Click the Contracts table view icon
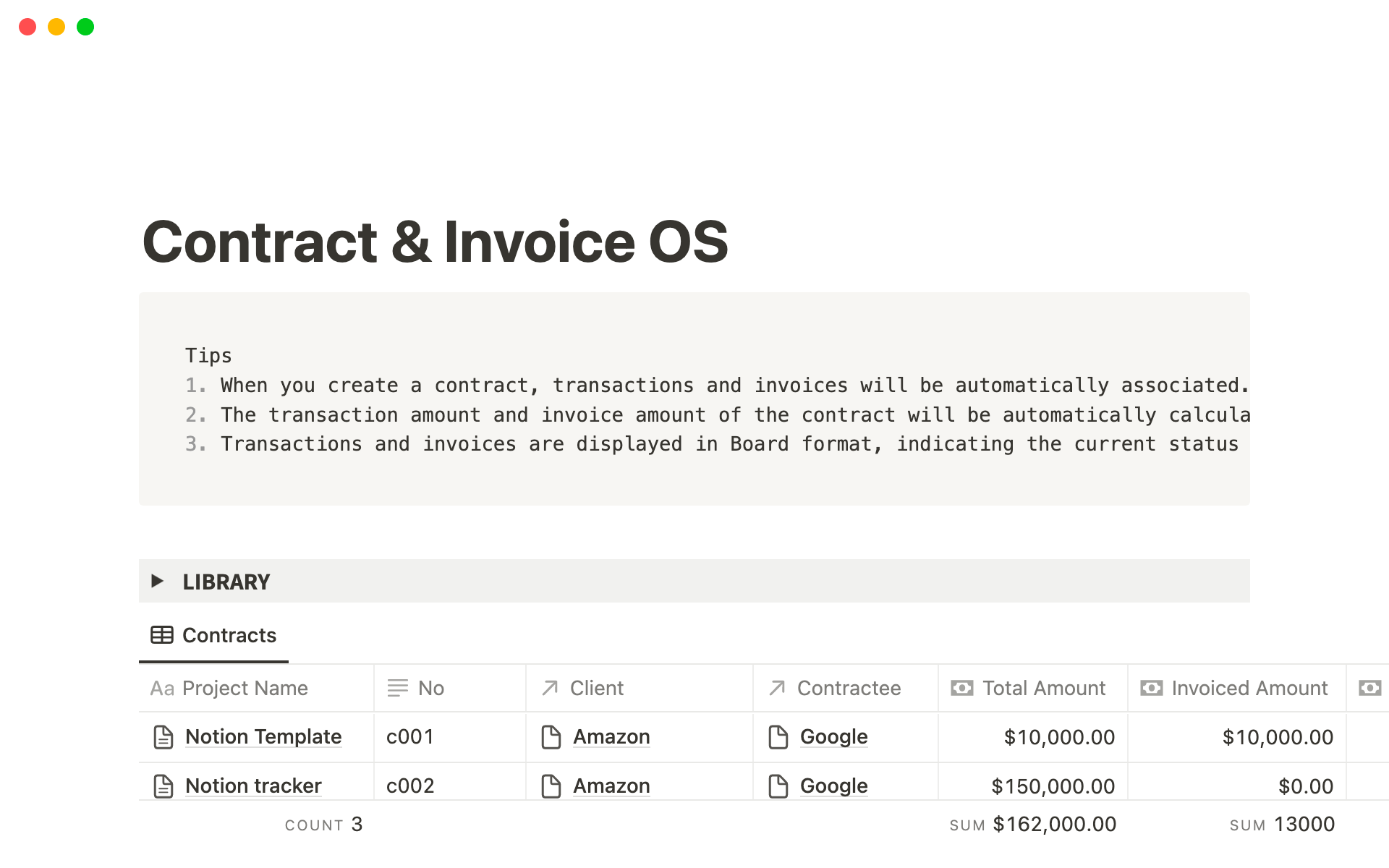Image resolution: width=1389 pixels, height=868 pixels. 161,635
